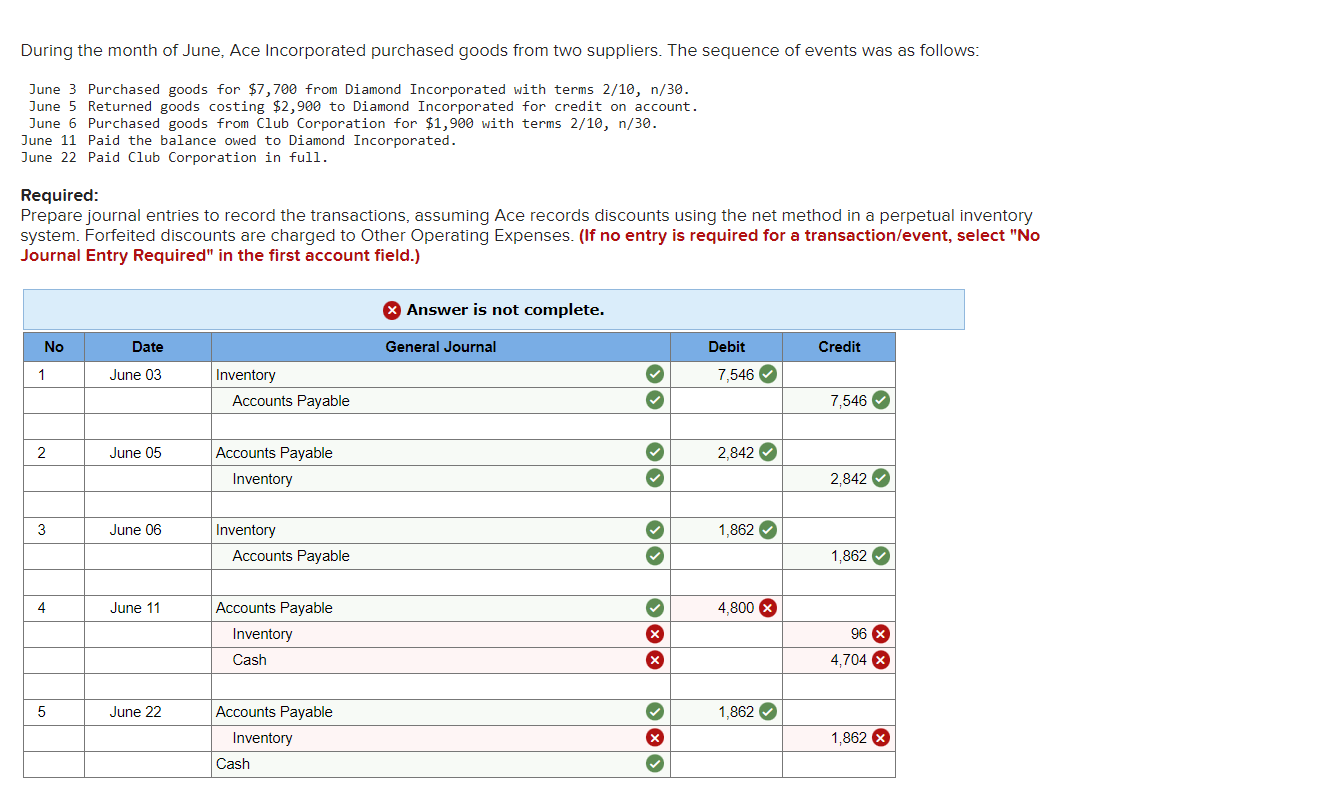The image size is (1322, 790).
Task: Select the debit amount 4,800 field
Action: tap(726, 607)
